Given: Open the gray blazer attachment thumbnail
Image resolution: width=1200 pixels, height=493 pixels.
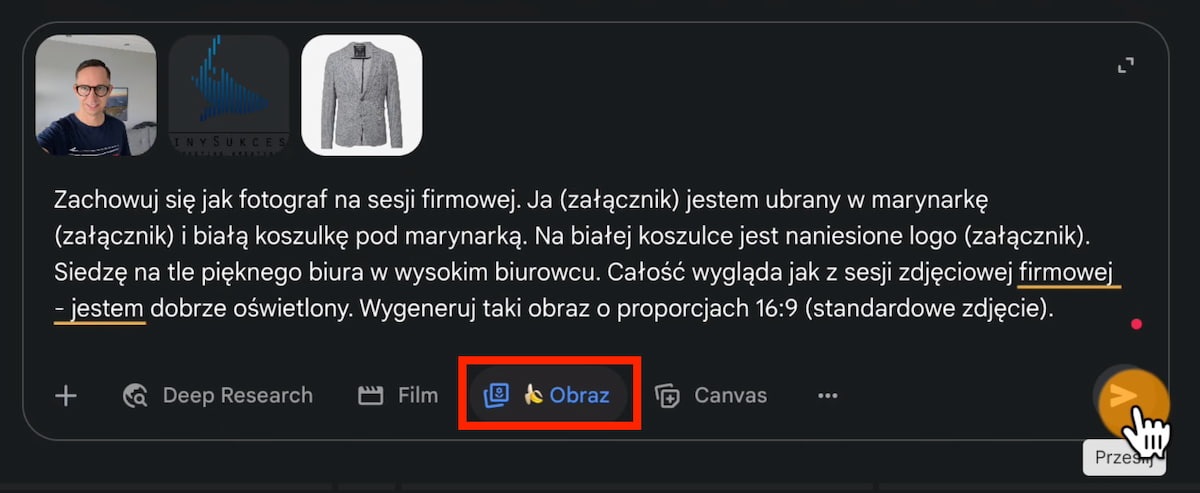Looking at the screenshot, I should click(362, 95).
